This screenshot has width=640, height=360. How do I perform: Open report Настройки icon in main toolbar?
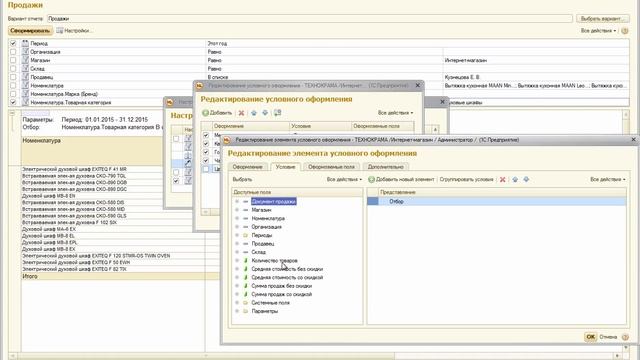click(60, 31)
